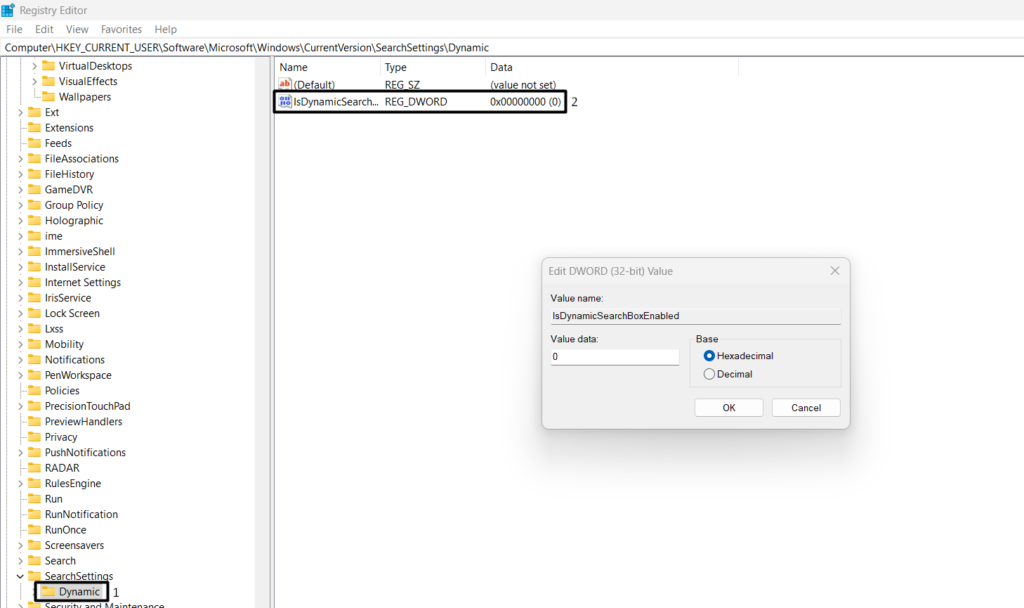Image resolution: width=1024 pixels, height=608 pixels.
Task: Click the Dynamic folder icon
Action: tap(48, 592)
